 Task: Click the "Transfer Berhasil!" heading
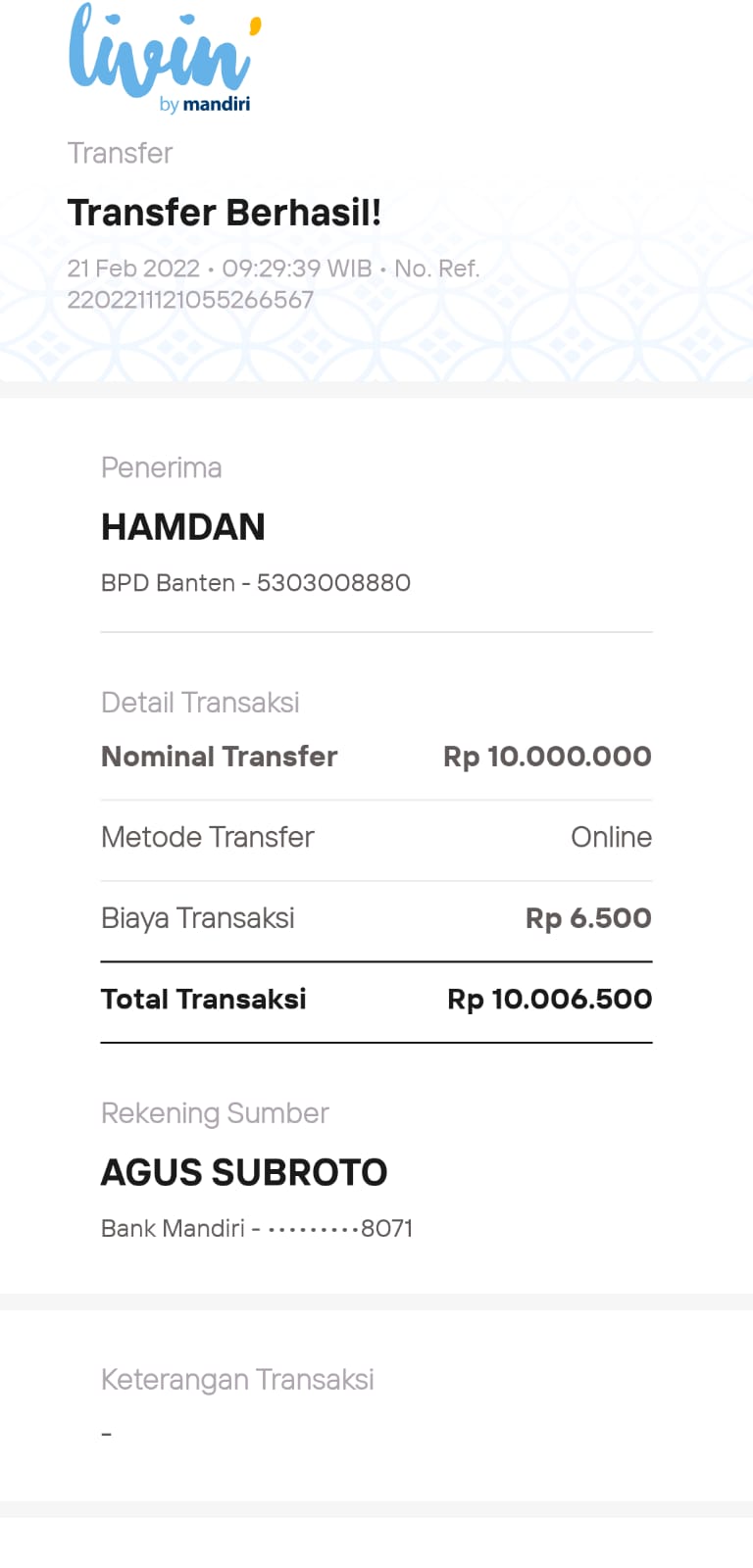coord(224,213)
